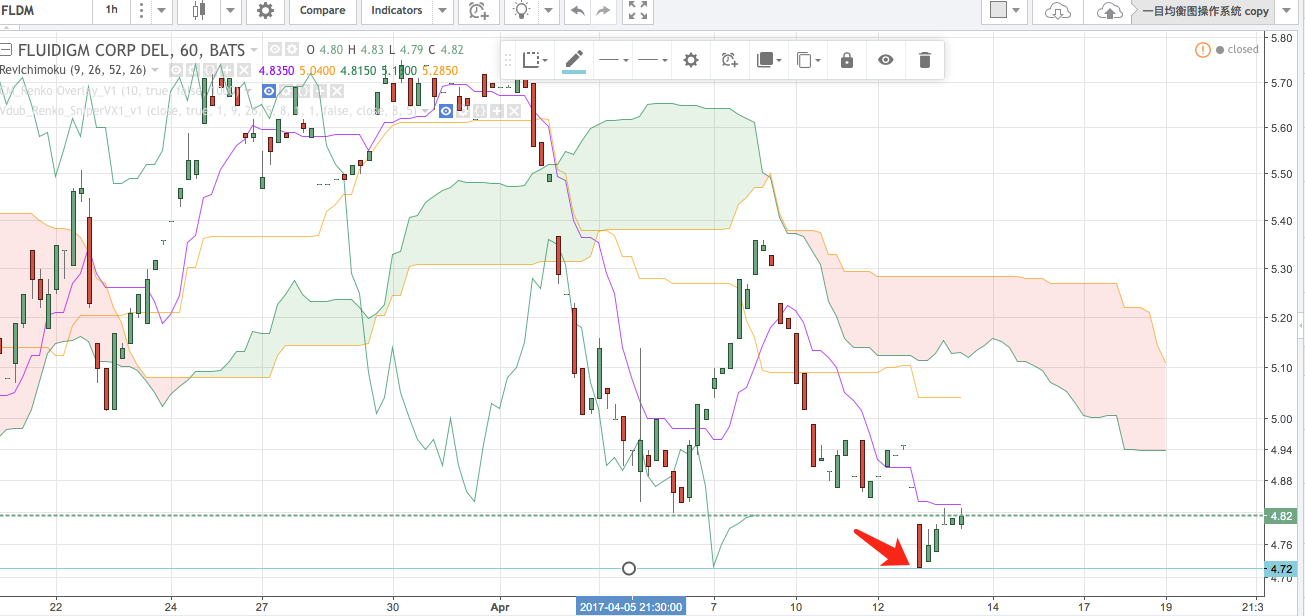Pick the line color pencil swatch
Screen dimensions: 1305x616
pos(574,60)
